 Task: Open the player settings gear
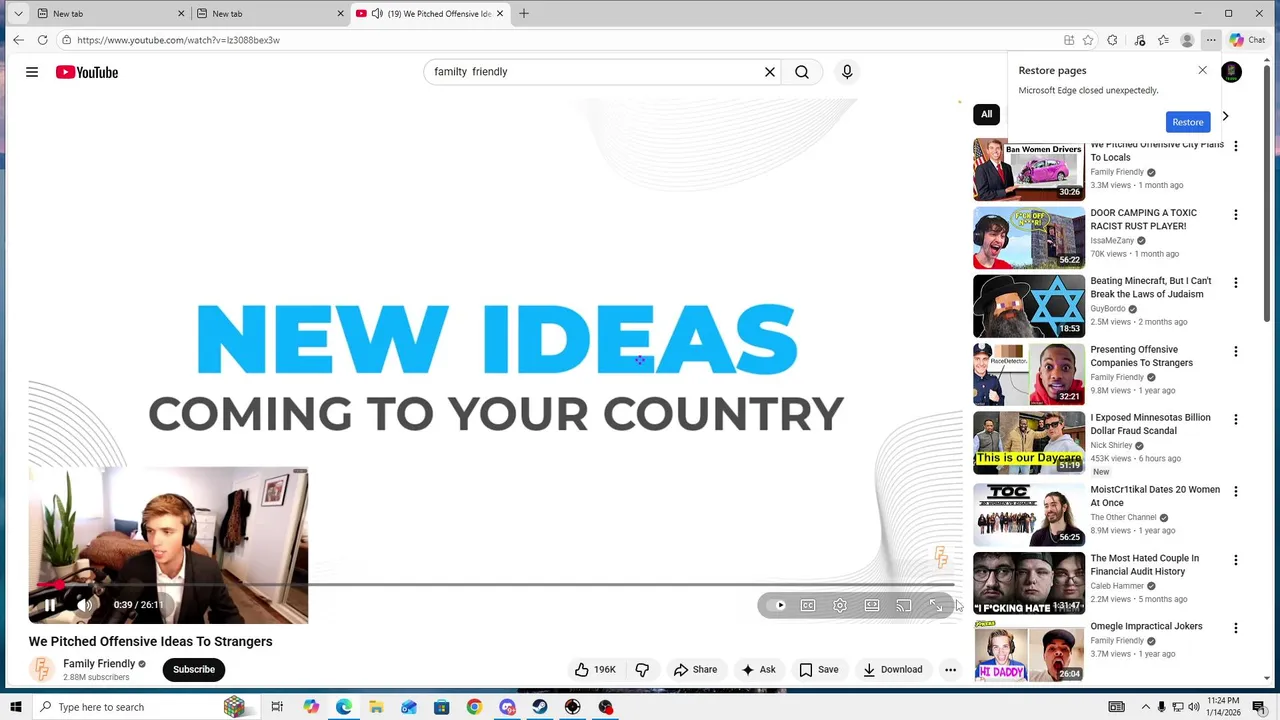(840, 605)
